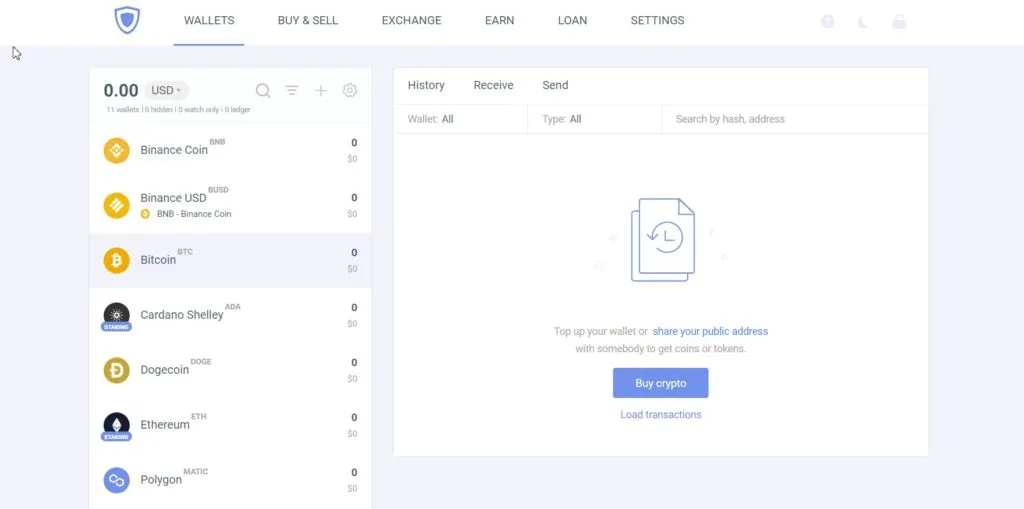Click the 0.00 total balance value
Viewport: 1024px width, 509px height.
pos(121,90)
